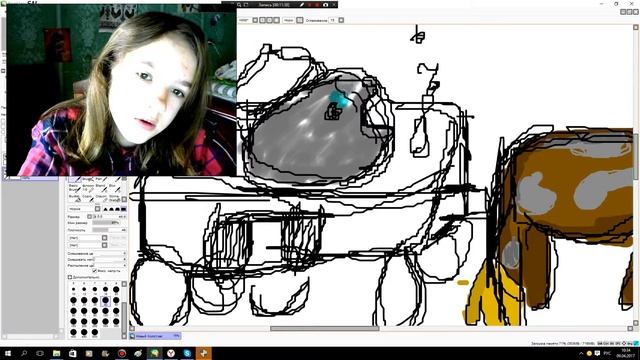The width and height of the screenshot is (640, 360).
Task: Toggle the checkbox below the color blending sliders
Action: point(95,271)
